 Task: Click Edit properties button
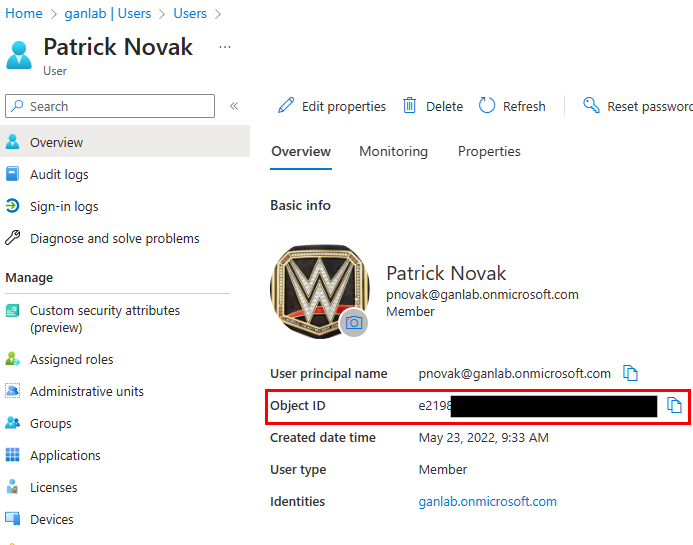[x=332, y=106]
